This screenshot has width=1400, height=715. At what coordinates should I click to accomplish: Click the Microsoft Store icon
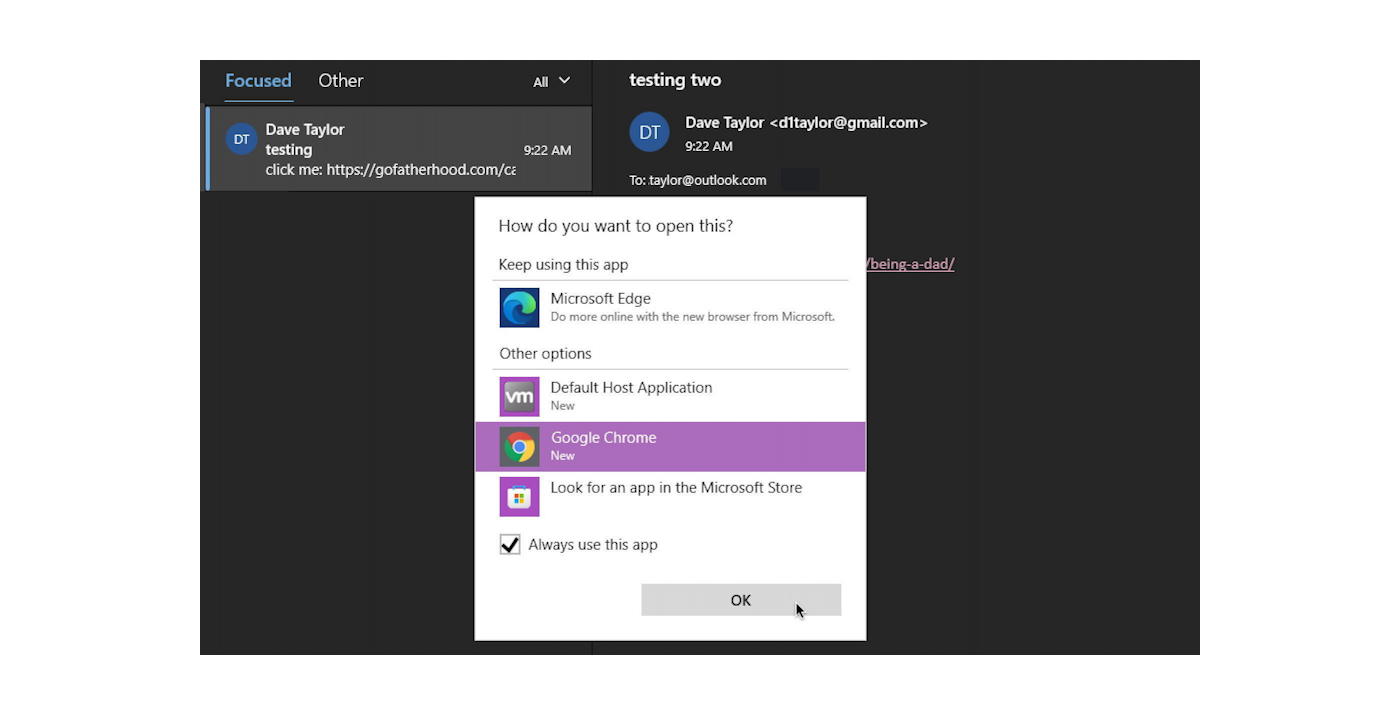(x=519, y=496)
